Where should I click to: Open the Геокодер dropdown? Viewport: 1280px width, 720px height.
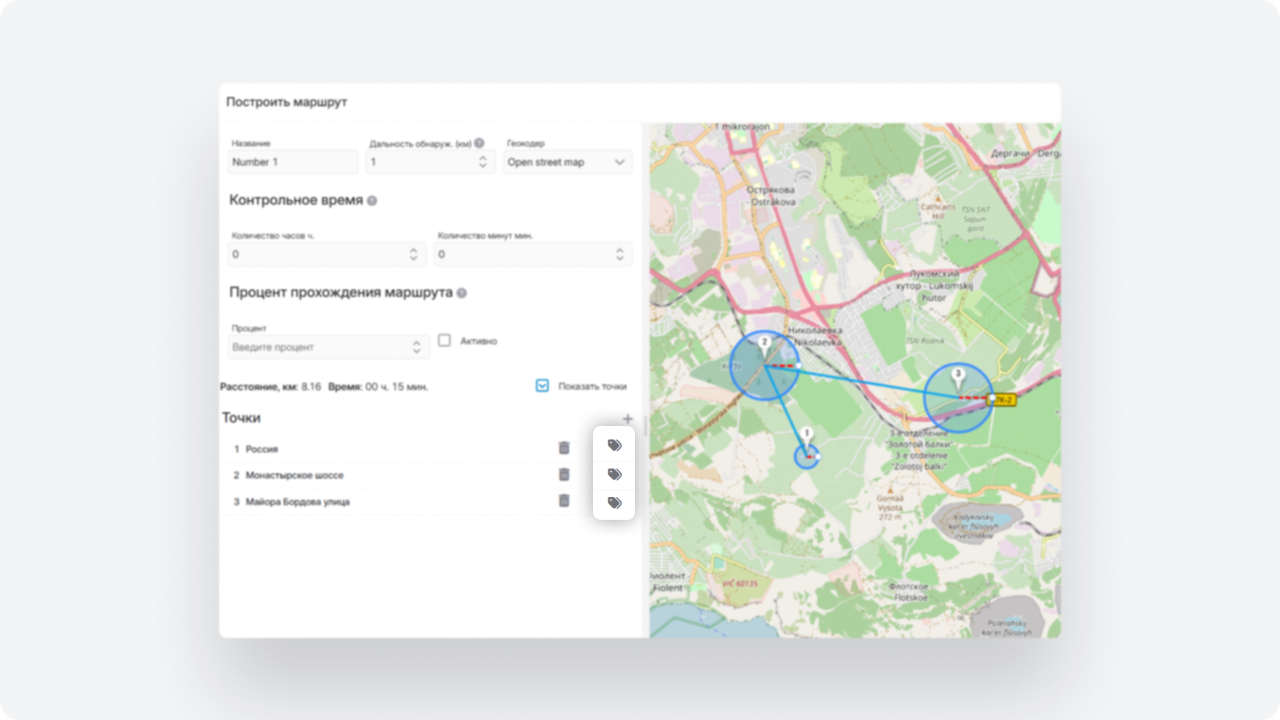pyautogui.click(x=568, y=162)
